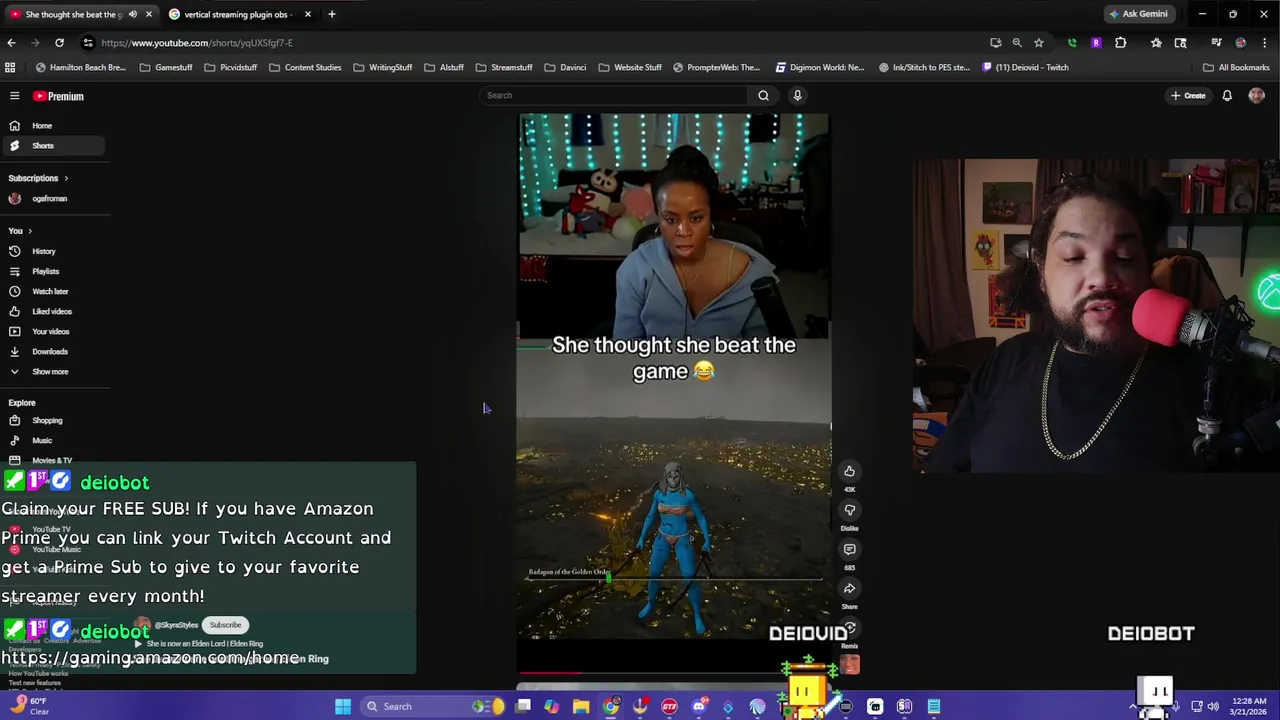Click the magnifier search button
Screen dimensions: 1280x720
click(763, 95)
